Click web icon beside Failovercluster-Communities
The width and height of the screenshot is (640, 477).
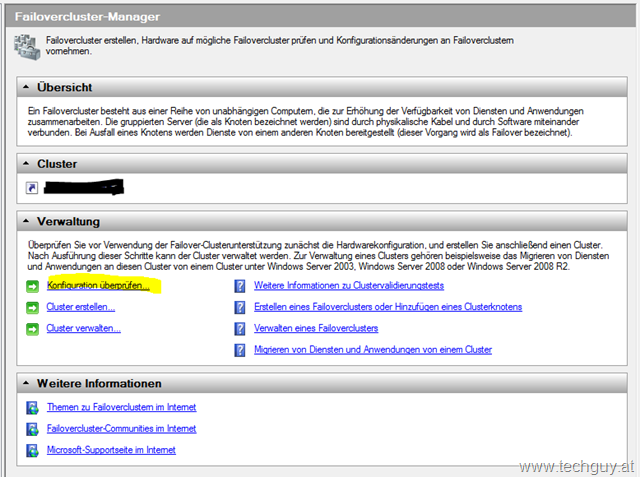32,429
